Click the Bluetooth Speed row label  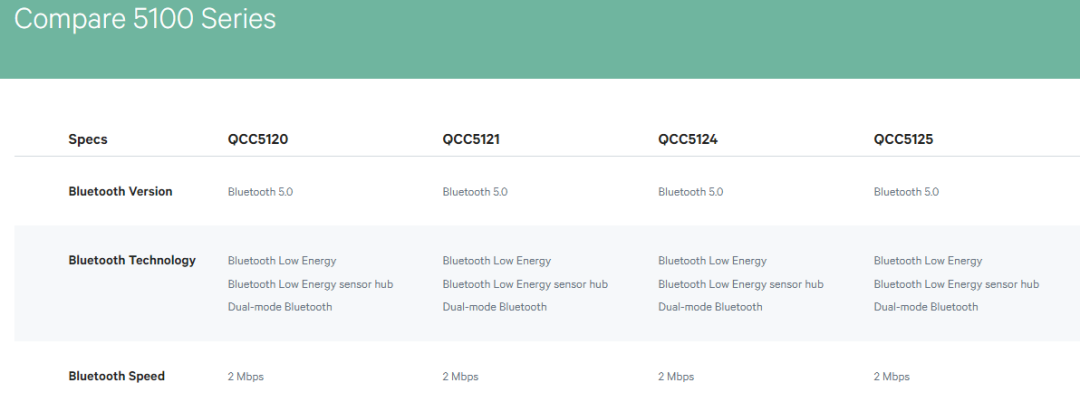click(x=116, y=376)
